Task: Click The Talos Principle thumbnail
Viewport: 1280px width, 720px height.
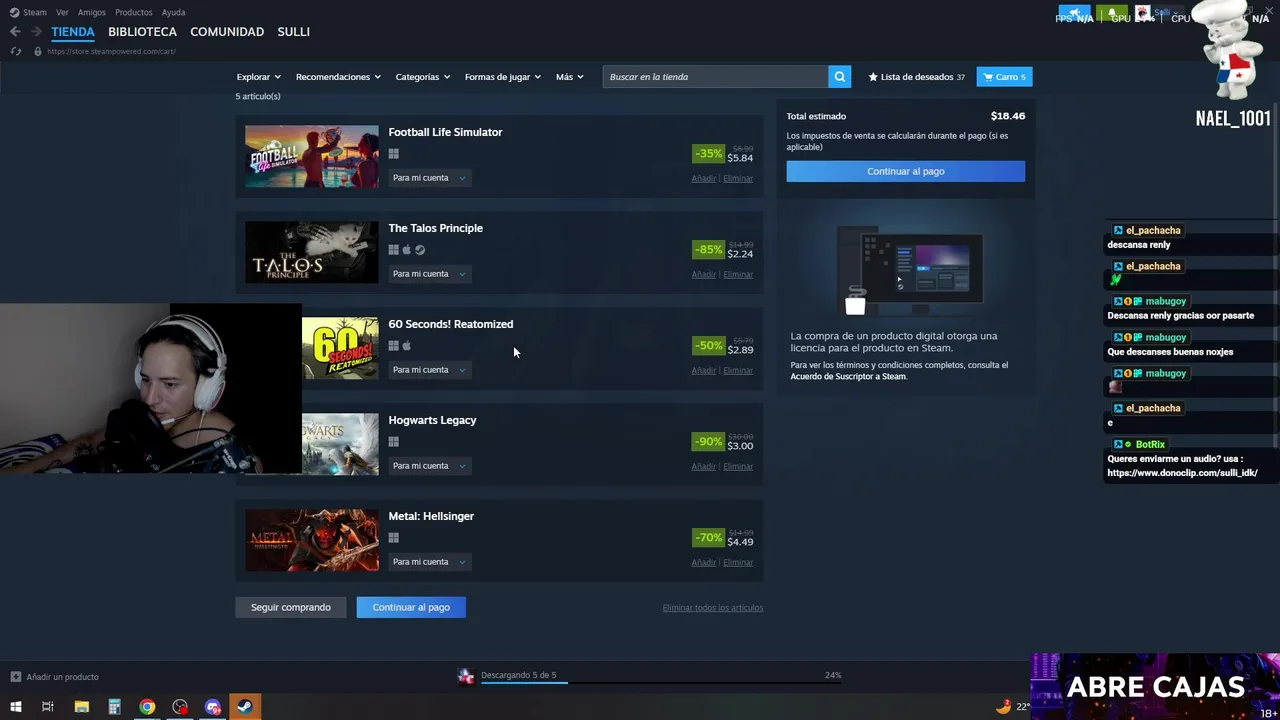Action: pos(312,253)
